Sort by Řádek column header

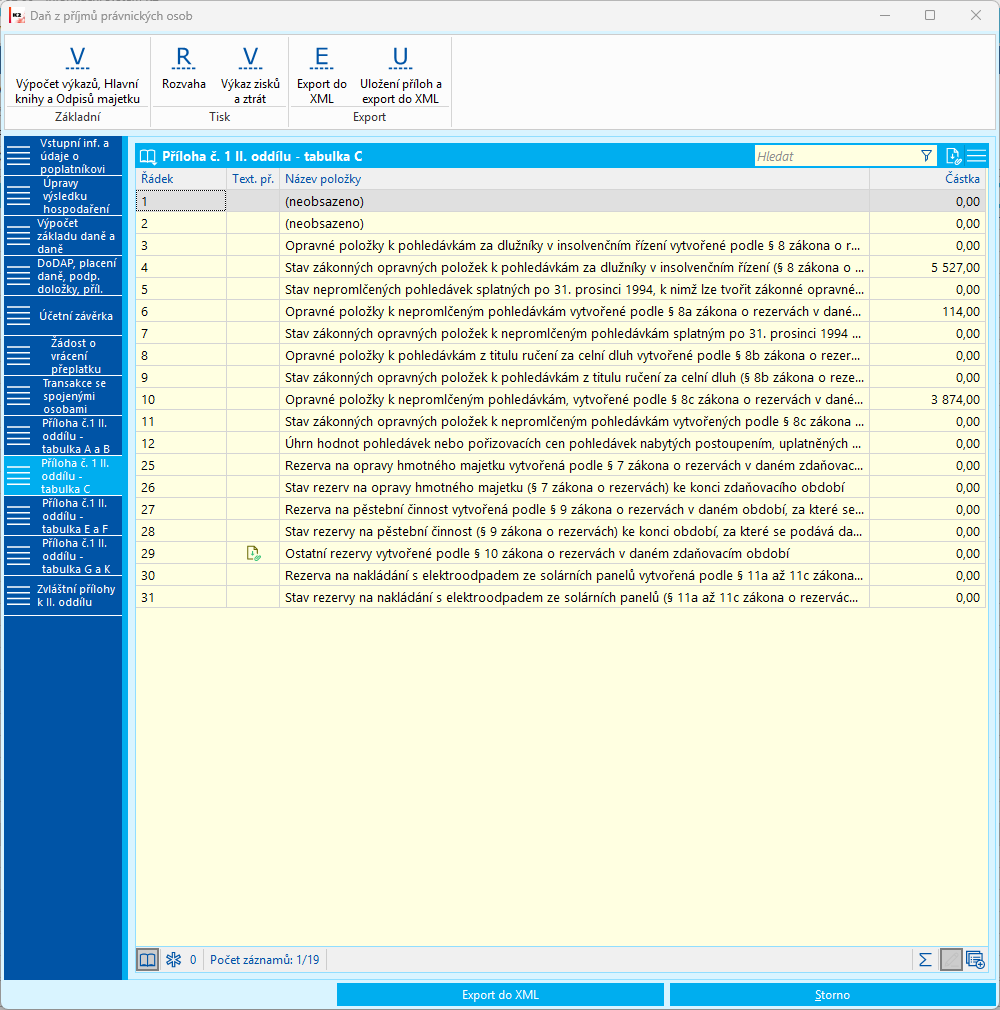click(x=181, y=179)
